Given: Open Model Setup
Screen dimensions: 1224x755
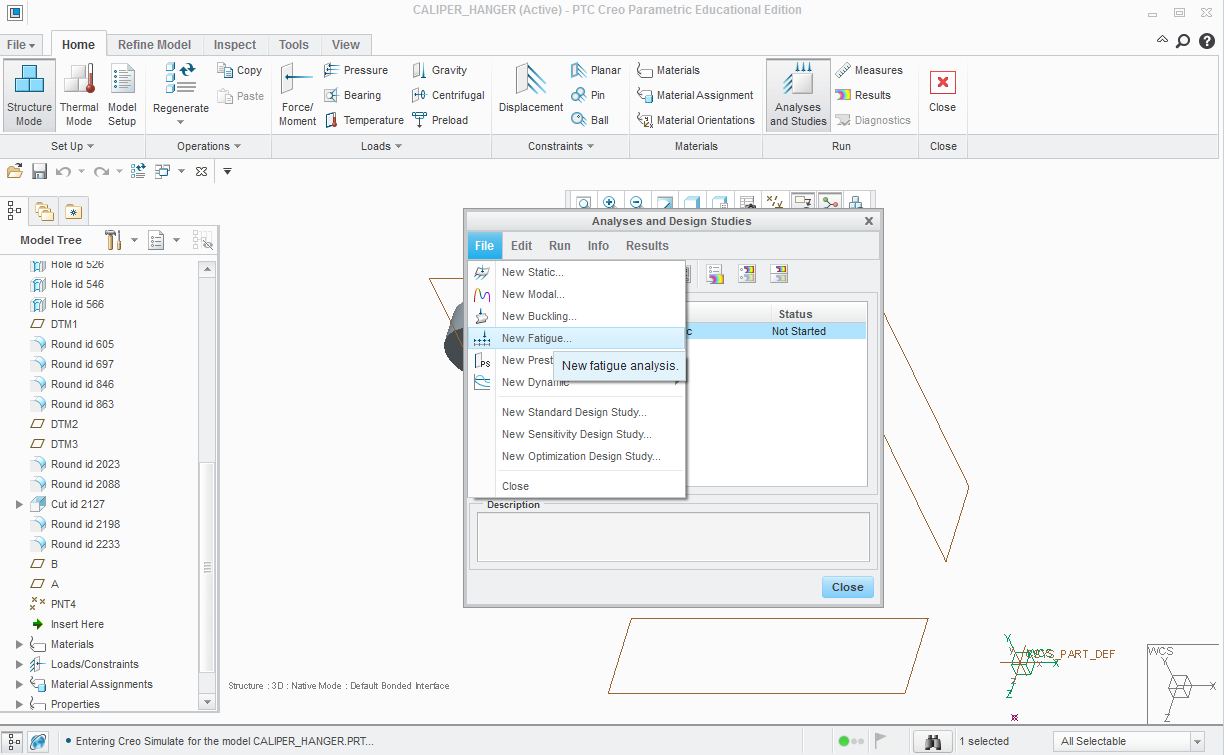Looking at the screenshot, I should click(x=122, y=95).
